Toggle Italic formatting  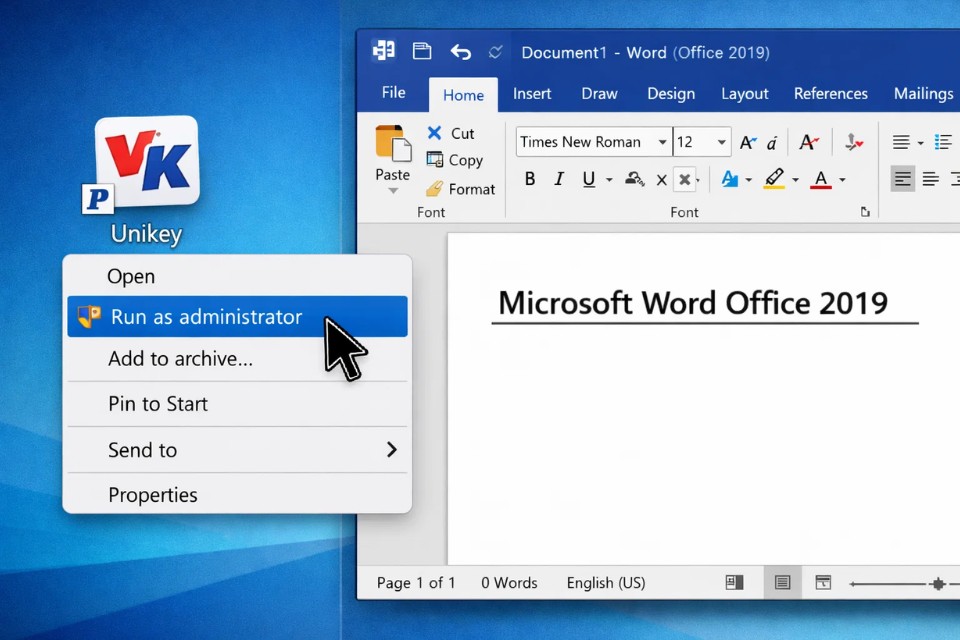click(559, 179)
